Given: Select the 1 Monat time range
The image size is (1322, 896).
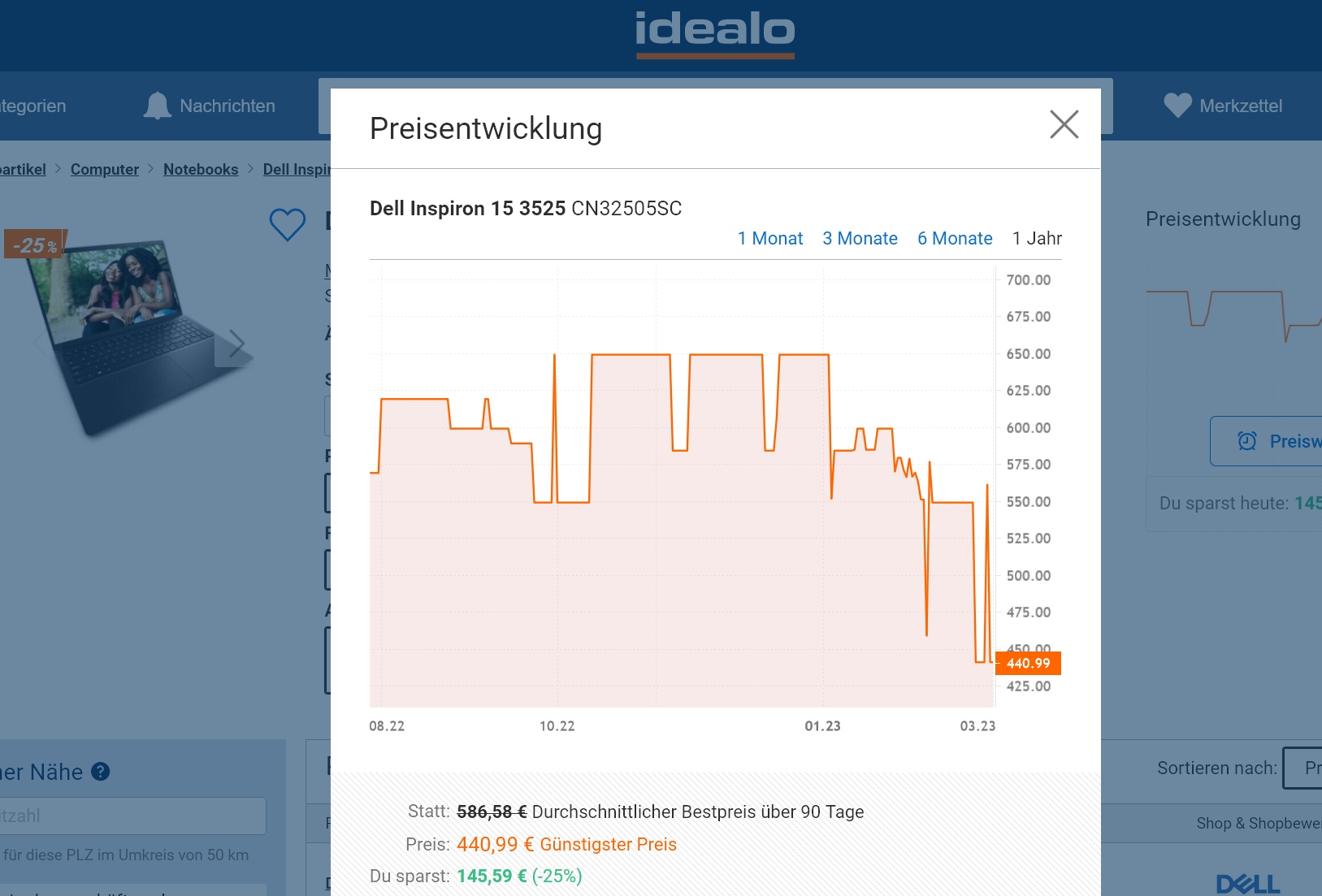Looking at the screenshot, I should [x=769, y=239].
